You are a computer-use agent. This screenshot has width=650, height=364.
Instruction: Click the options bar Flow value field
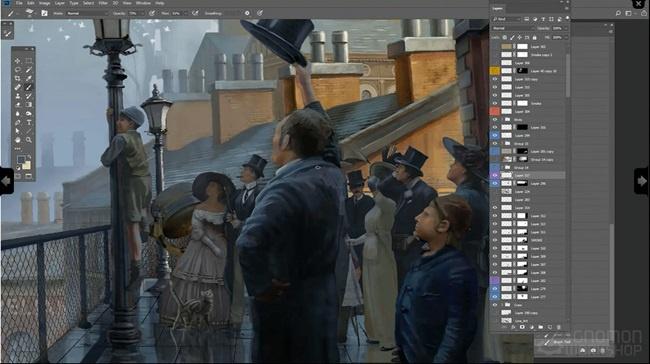tap(177, 13)
